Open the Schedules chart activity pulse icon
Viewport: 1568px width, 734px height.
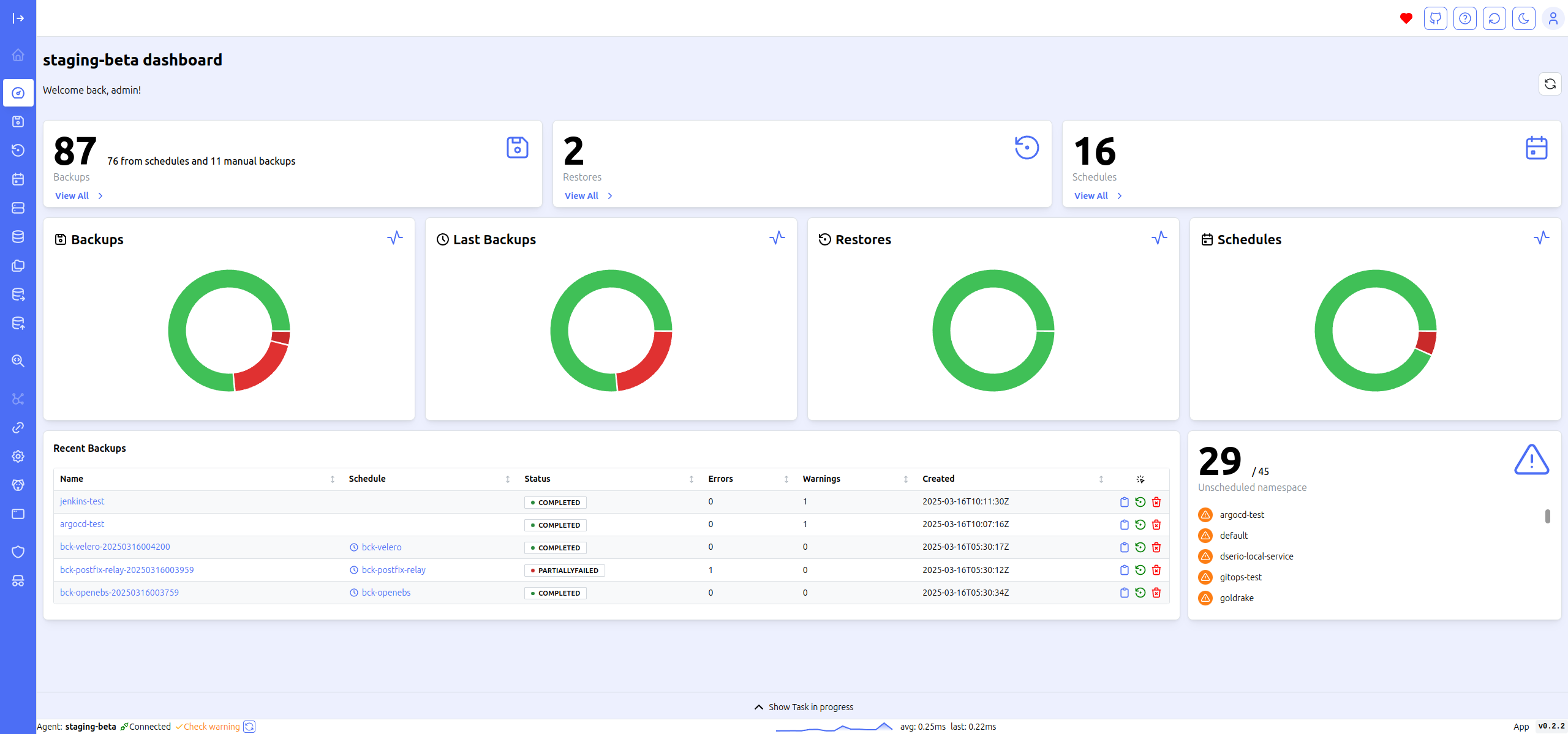tap(1542, 238)
